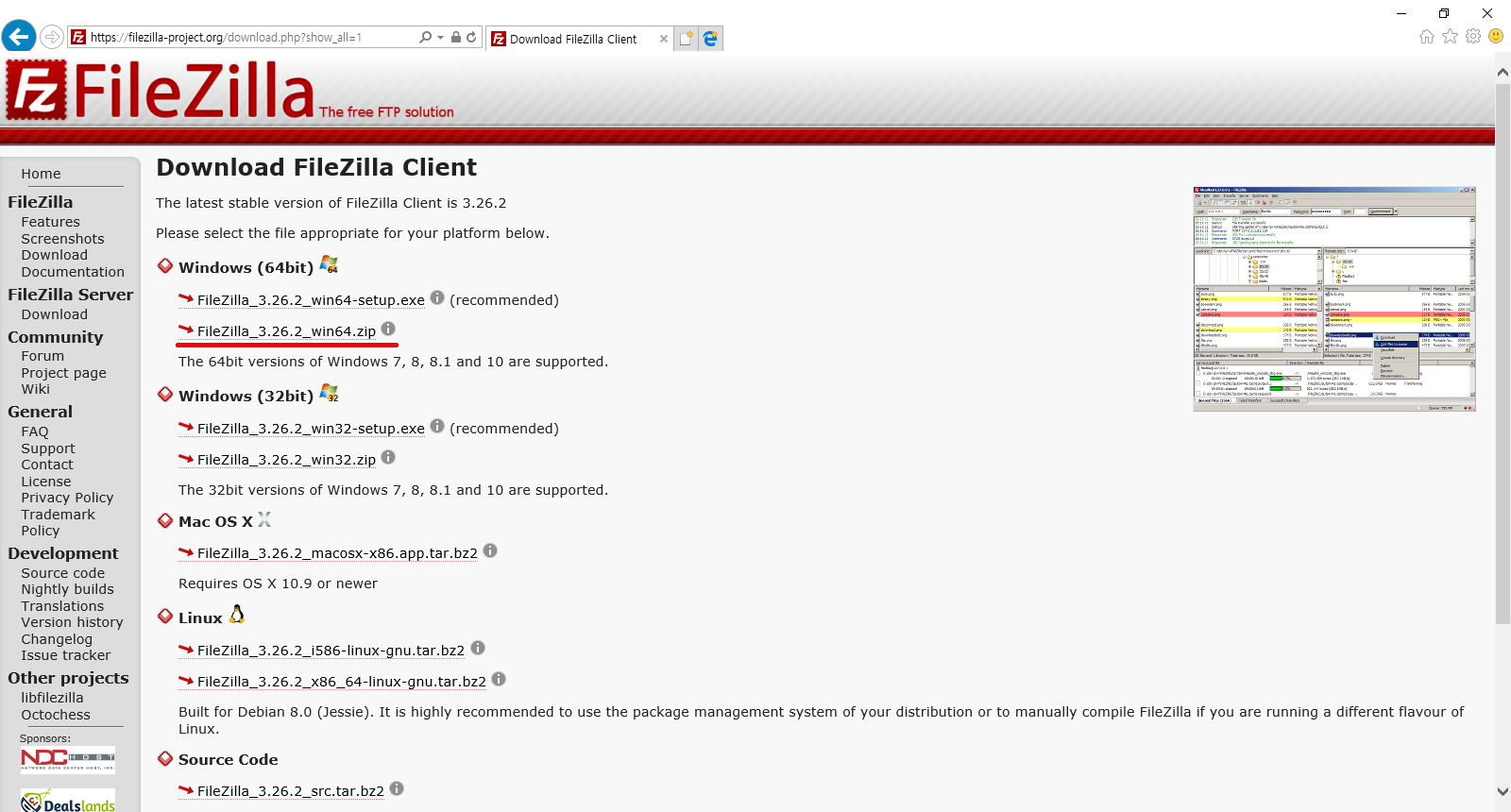The height and width of the screenshot is (812, 1511).
Task: Download FileZilla_3.26.2_i586-linux-gnu.tar.bz2
Action: [331, 651]
